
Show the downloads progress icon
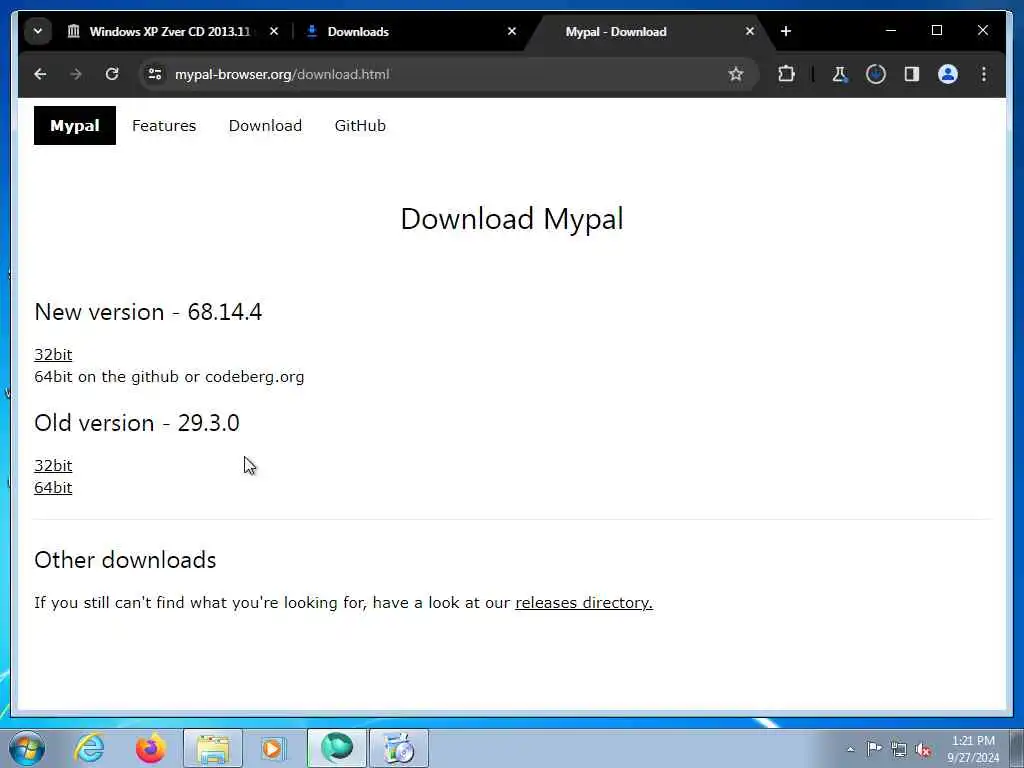coord(876,74)
